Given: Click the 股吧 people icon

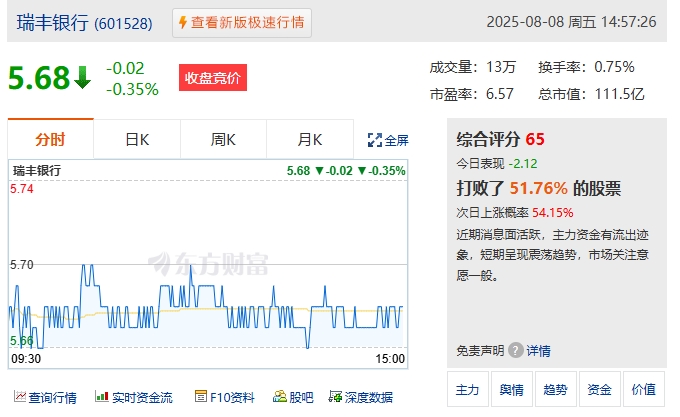Looking at the screenshot, I should [x=280, y=396].
